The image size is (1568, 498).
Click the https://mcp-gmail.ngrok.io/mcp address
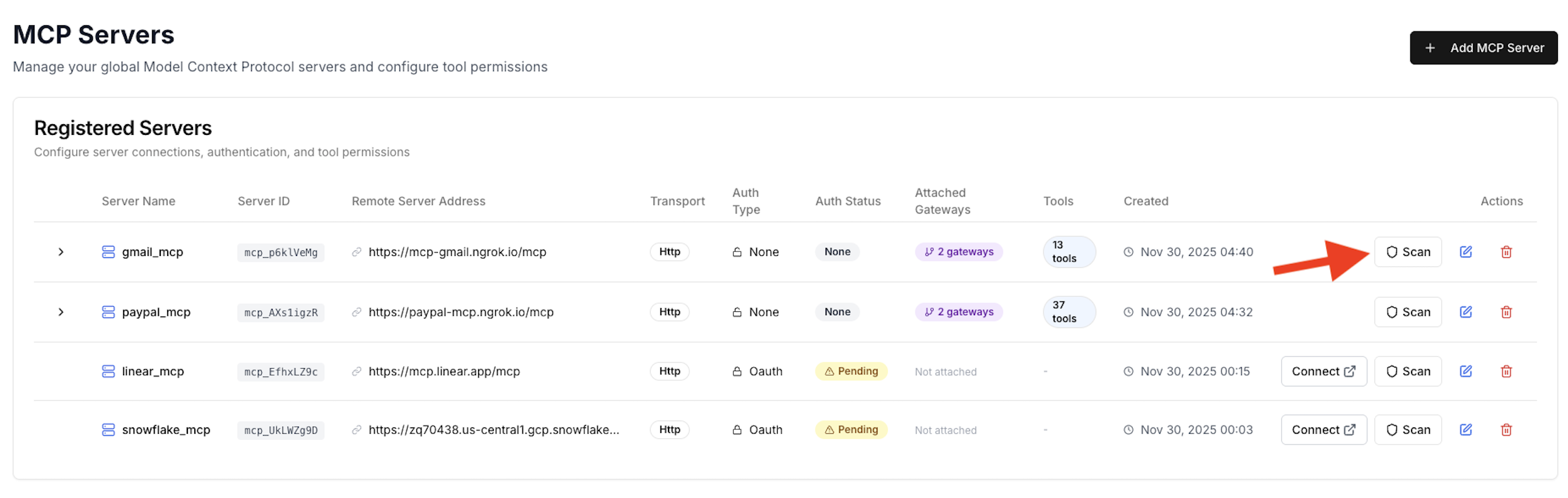coord(457,252)
